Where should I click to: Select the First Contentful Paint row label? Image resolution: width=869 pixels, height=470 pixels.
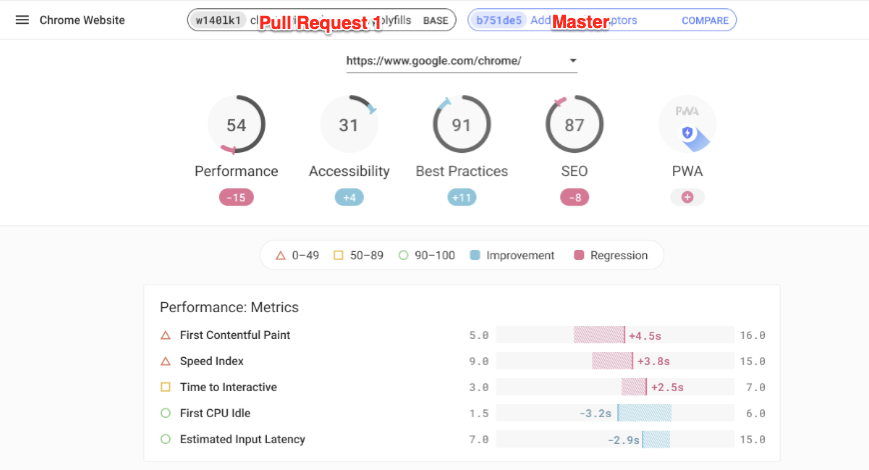click(x=235, y=335)
